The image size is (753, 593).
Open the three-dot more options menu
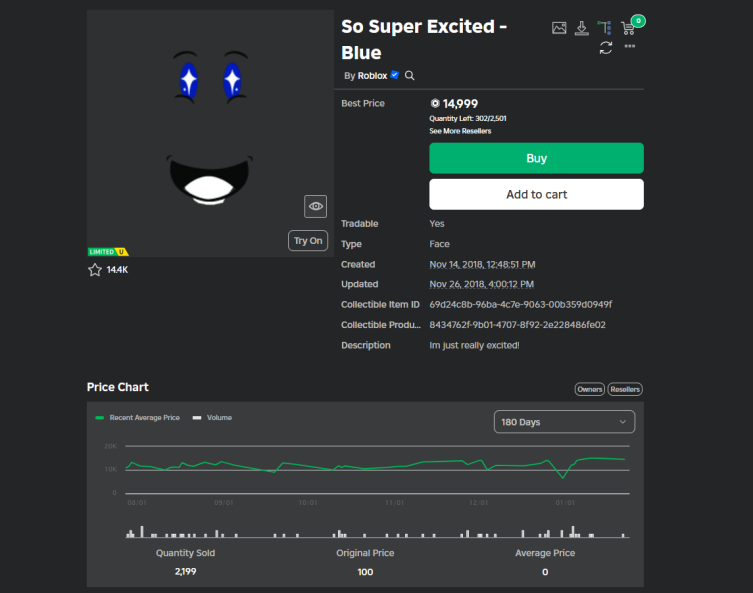tap(630, 46)
